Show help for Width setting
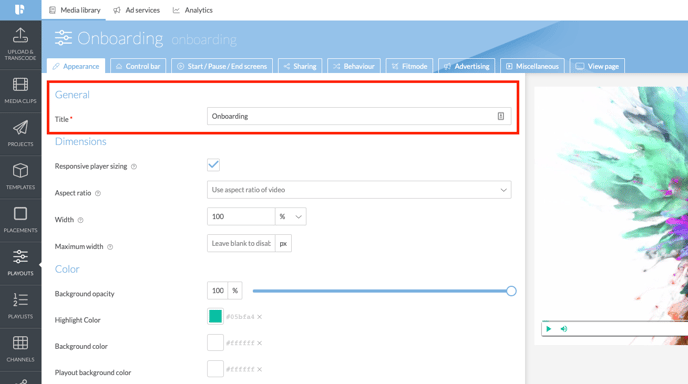688x384 pixels. coord(80,220)
